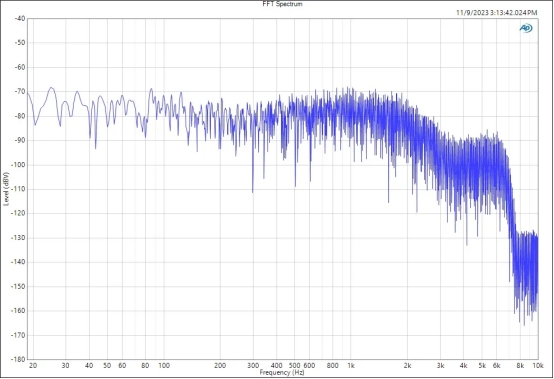Click the 8k frequency axis label
This screenshot has width=554, height=379.
(520, 366)
